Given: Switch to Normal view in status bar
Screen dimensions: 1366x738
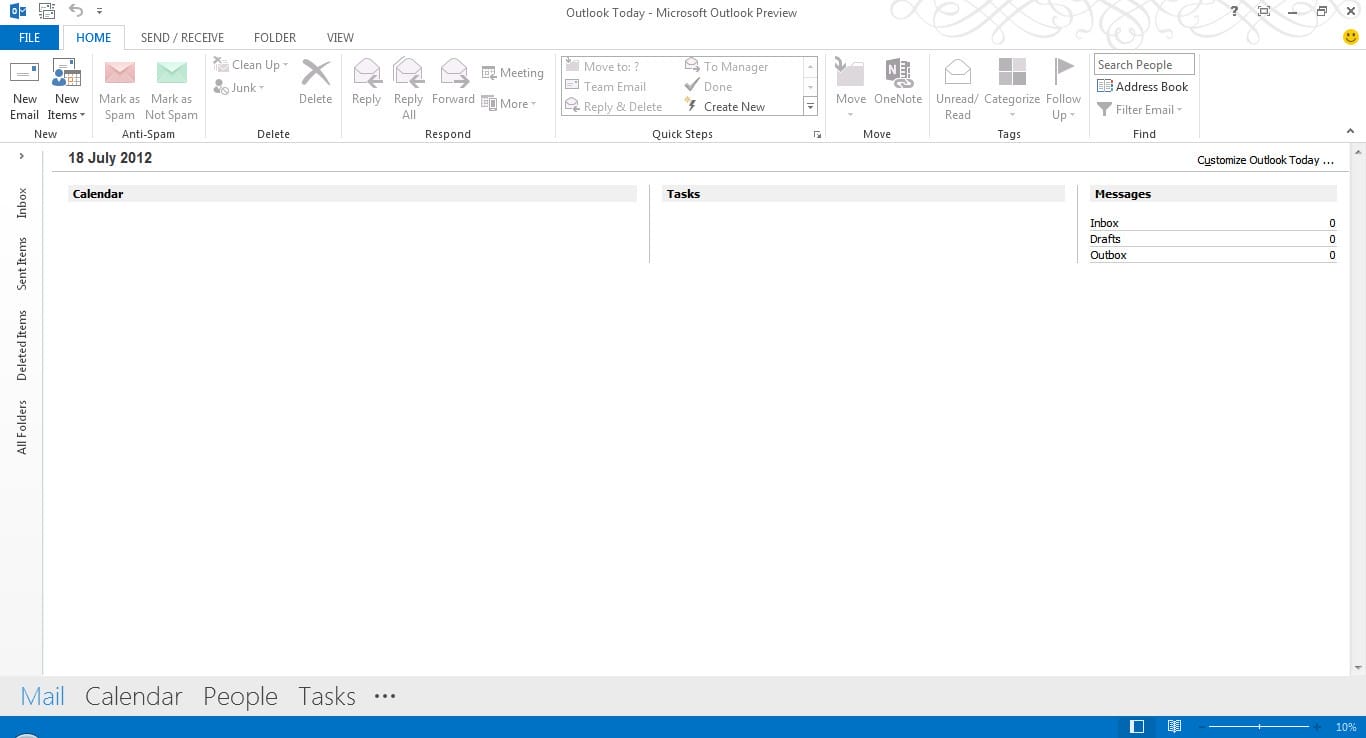Looking at the screenshot, I should (x=1136, y=726).
